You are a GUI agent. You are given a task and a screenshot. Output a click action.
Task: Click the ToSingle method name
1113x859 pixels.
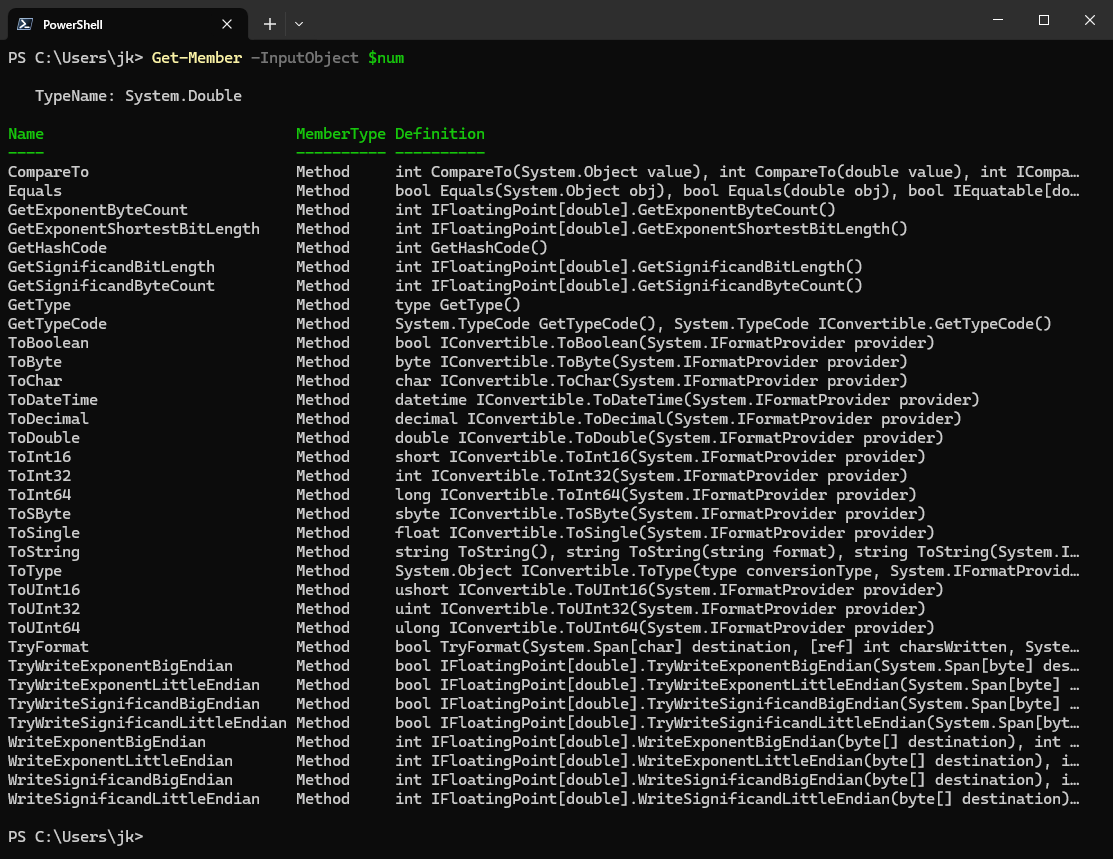click(x=44, y=533)
